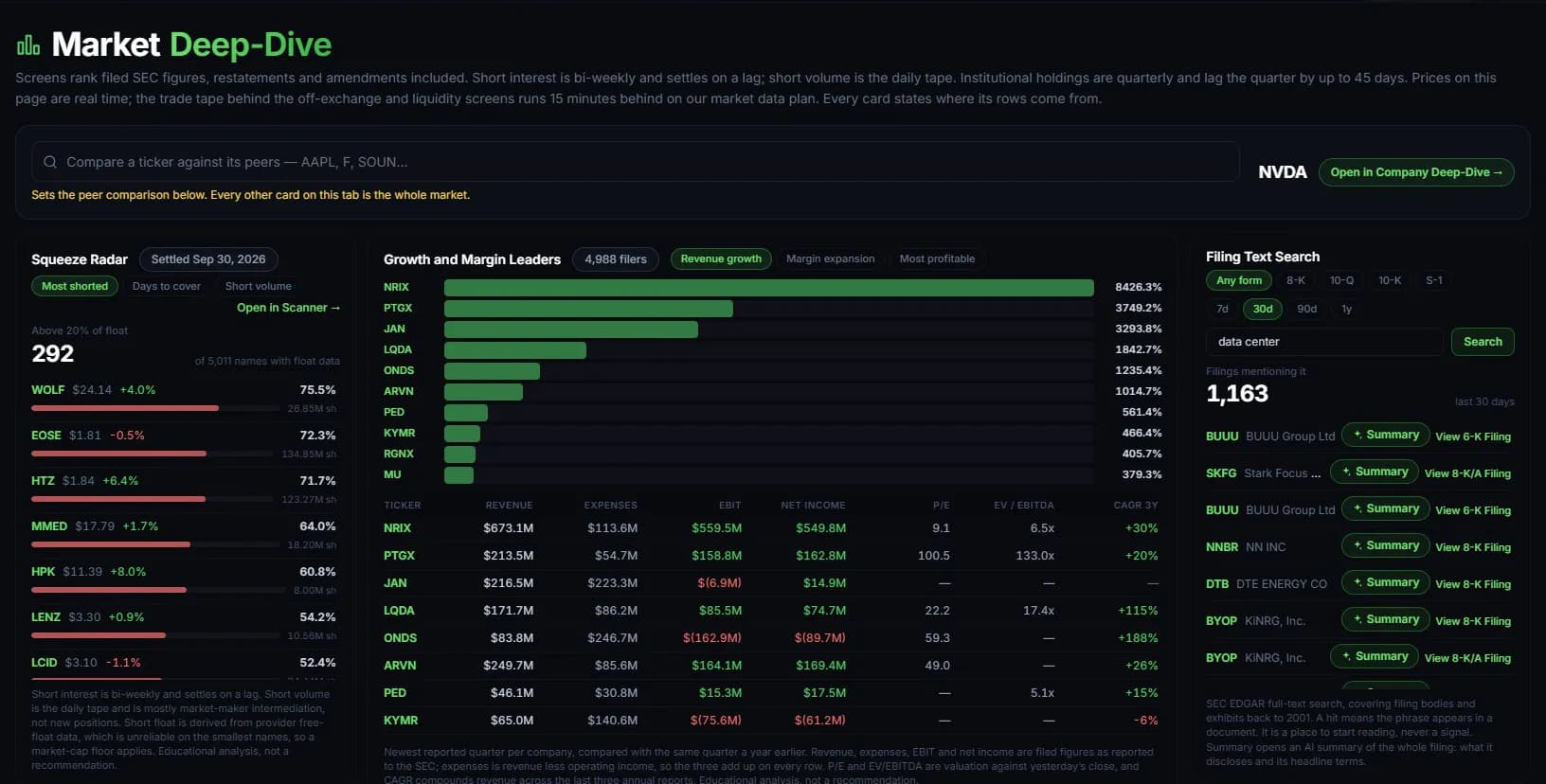Click the EOSE ticker in Squeeze Radar

pyautogui.click(x=46, y=436)
